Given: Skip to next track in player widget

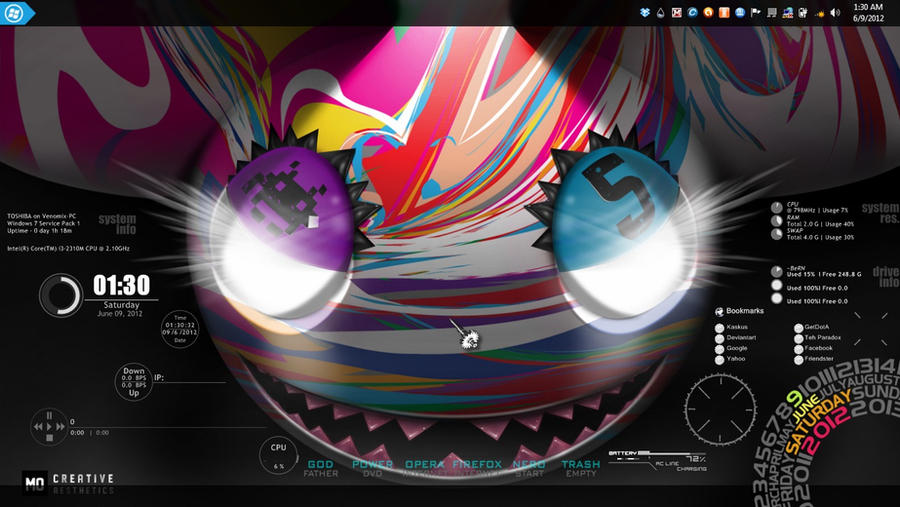Looking at the screenshot, I should 60,427.
